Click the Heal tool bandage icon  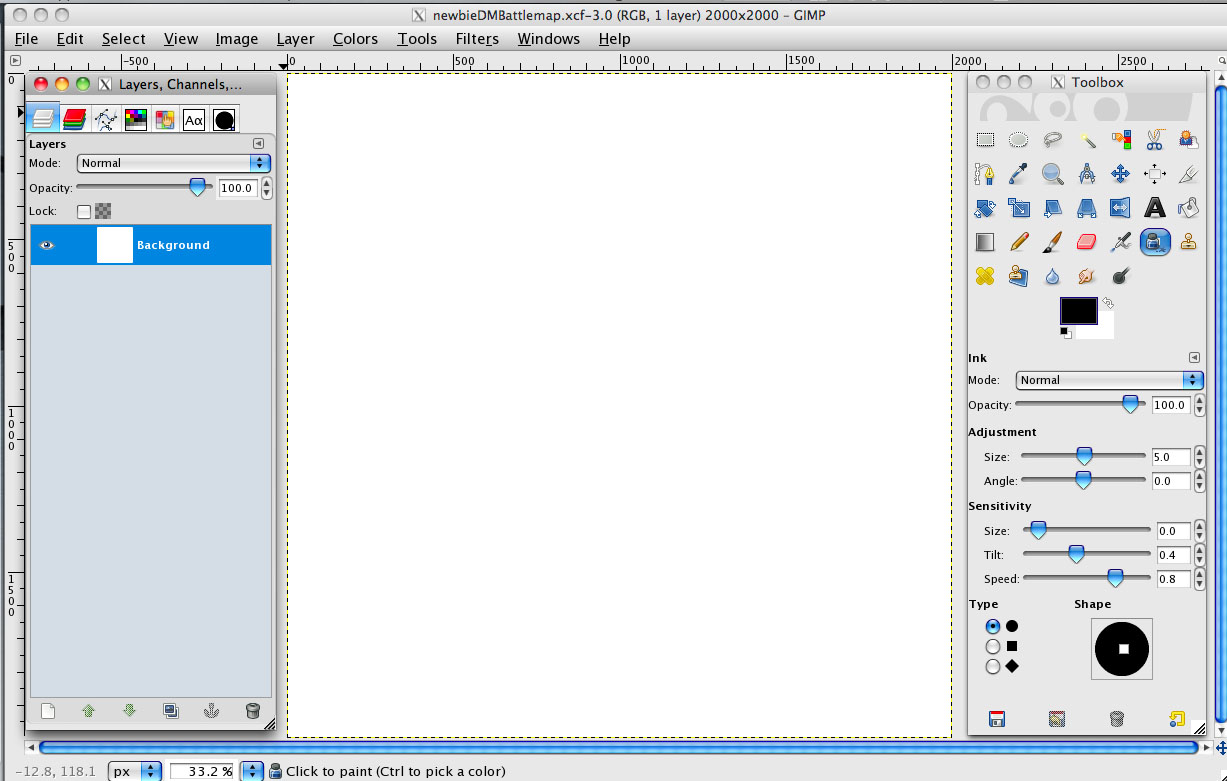tap(985, 276)
